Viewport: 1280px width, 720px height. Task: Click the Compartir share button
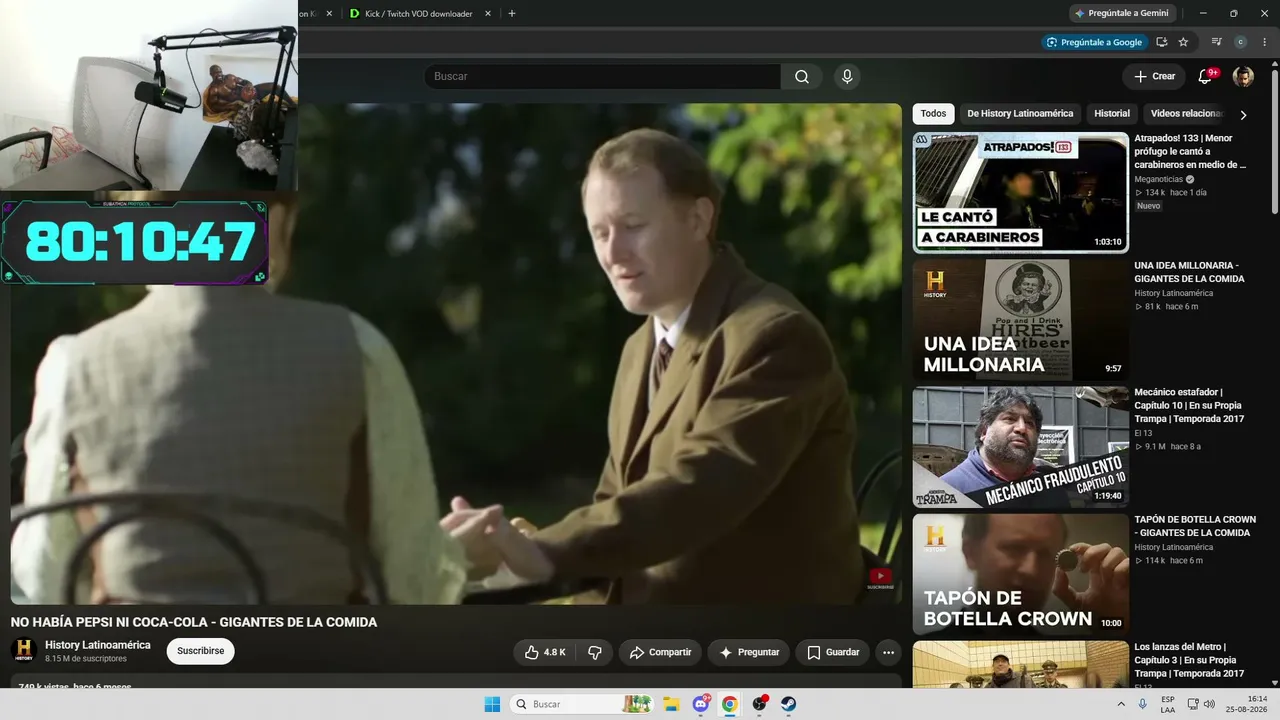[x=660, y=652]
